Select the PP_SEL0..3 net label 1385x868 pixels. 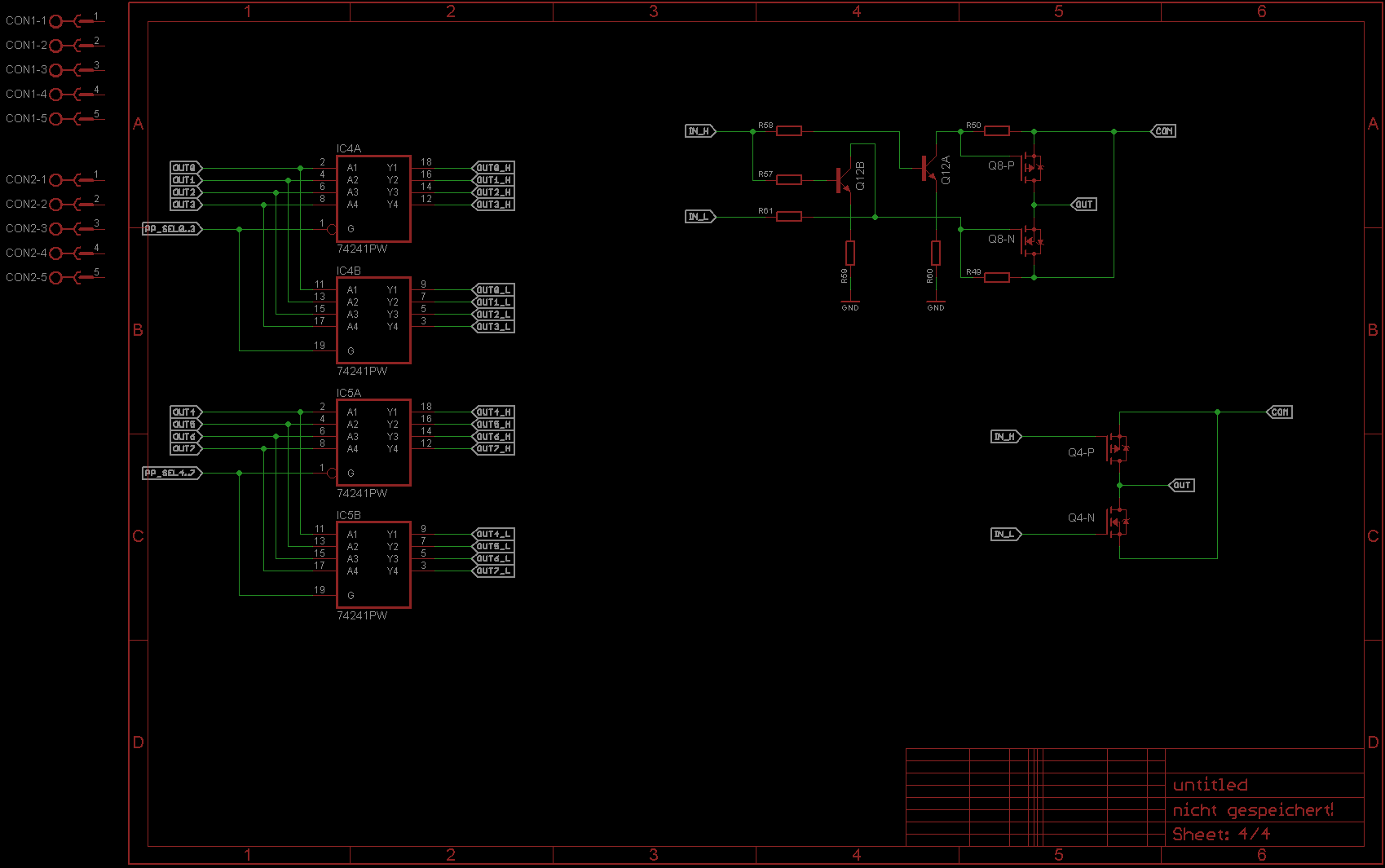click(172, 229)
